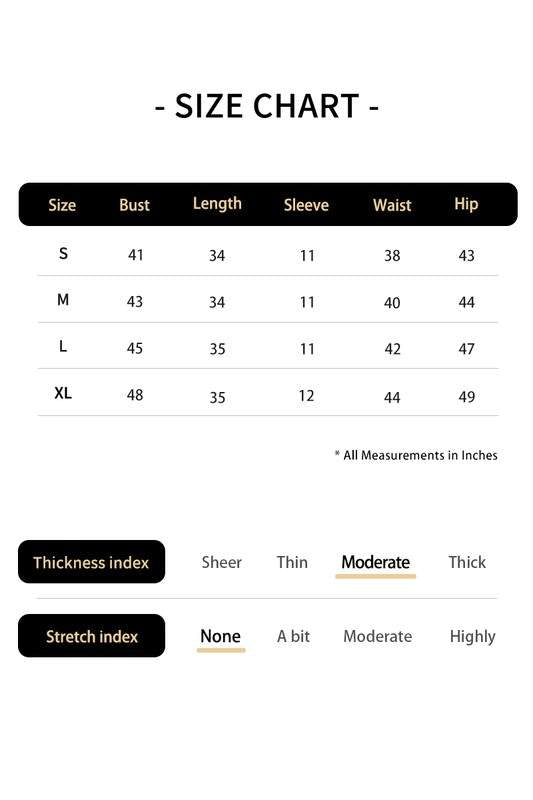Image resolution: width=533 pixels, height=800 pixels.
Task: Click the 'SIZE CHART' title text
Action: click(x=267, y=106)
